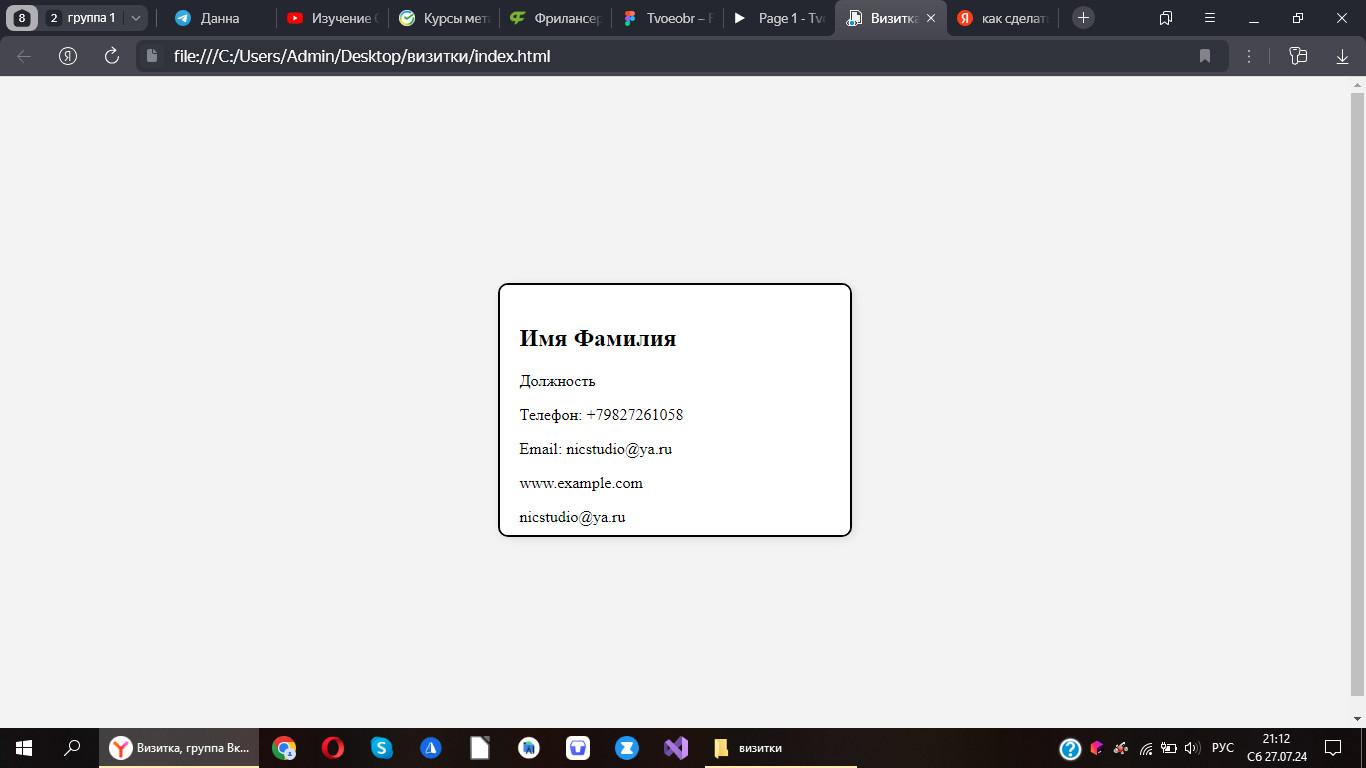Open the Windows Start menu
This screenshot has width=1366, height=768.
click(24, 748)
